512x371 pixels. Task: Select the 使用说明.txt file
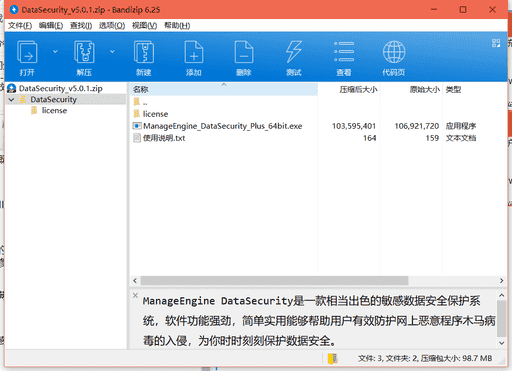click(x=164, y=138)
